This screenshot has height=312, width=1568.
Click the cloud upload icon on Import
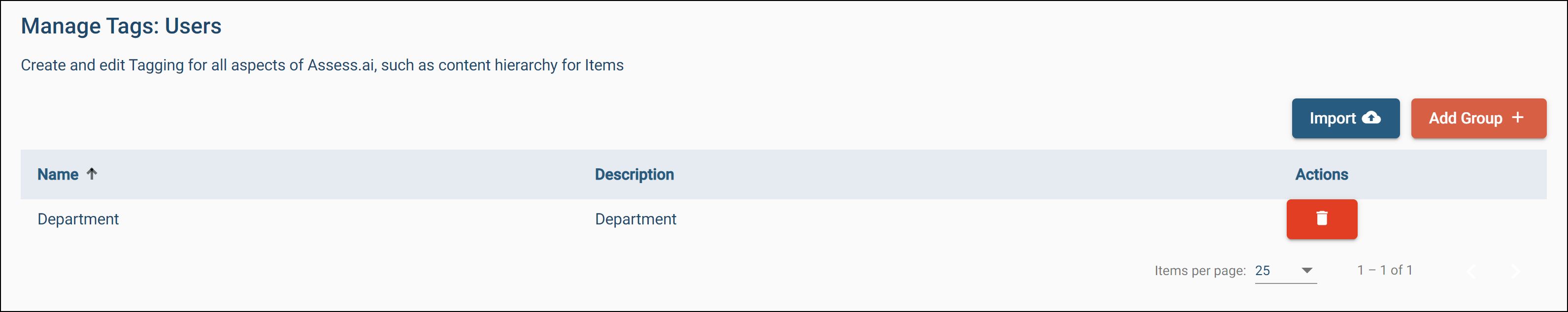1371,118
